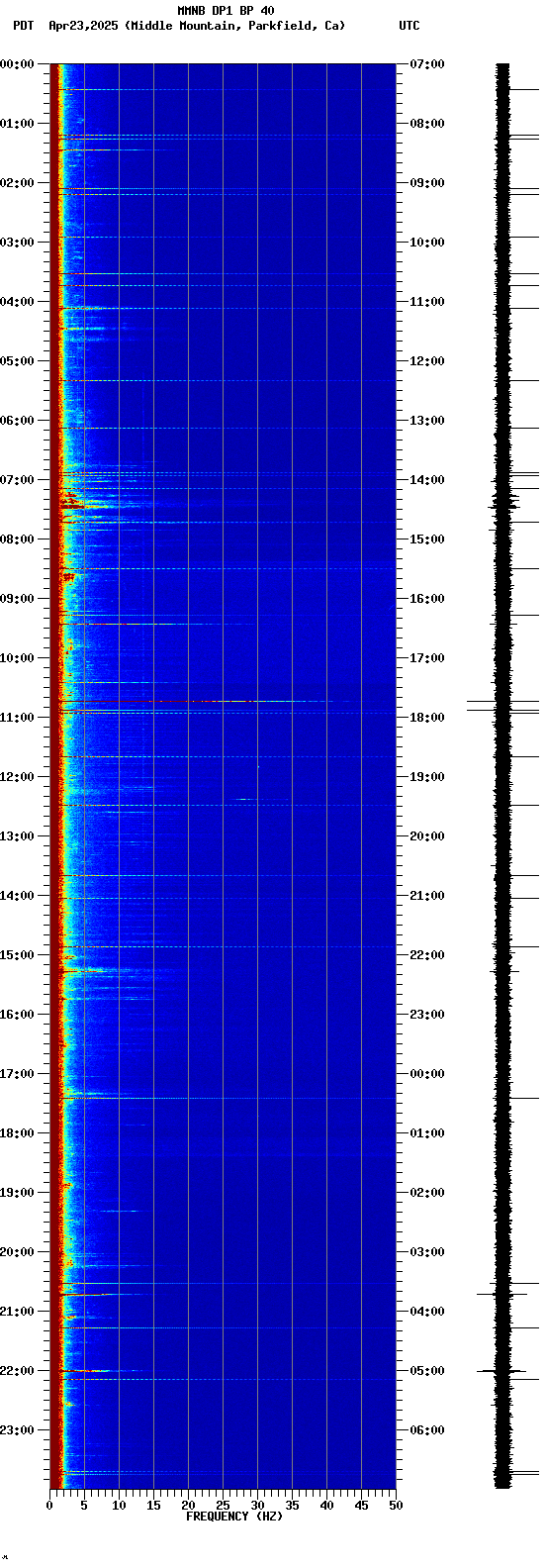
Task: Click the PDT time label "16:00"
Action: pos(17,1015)
